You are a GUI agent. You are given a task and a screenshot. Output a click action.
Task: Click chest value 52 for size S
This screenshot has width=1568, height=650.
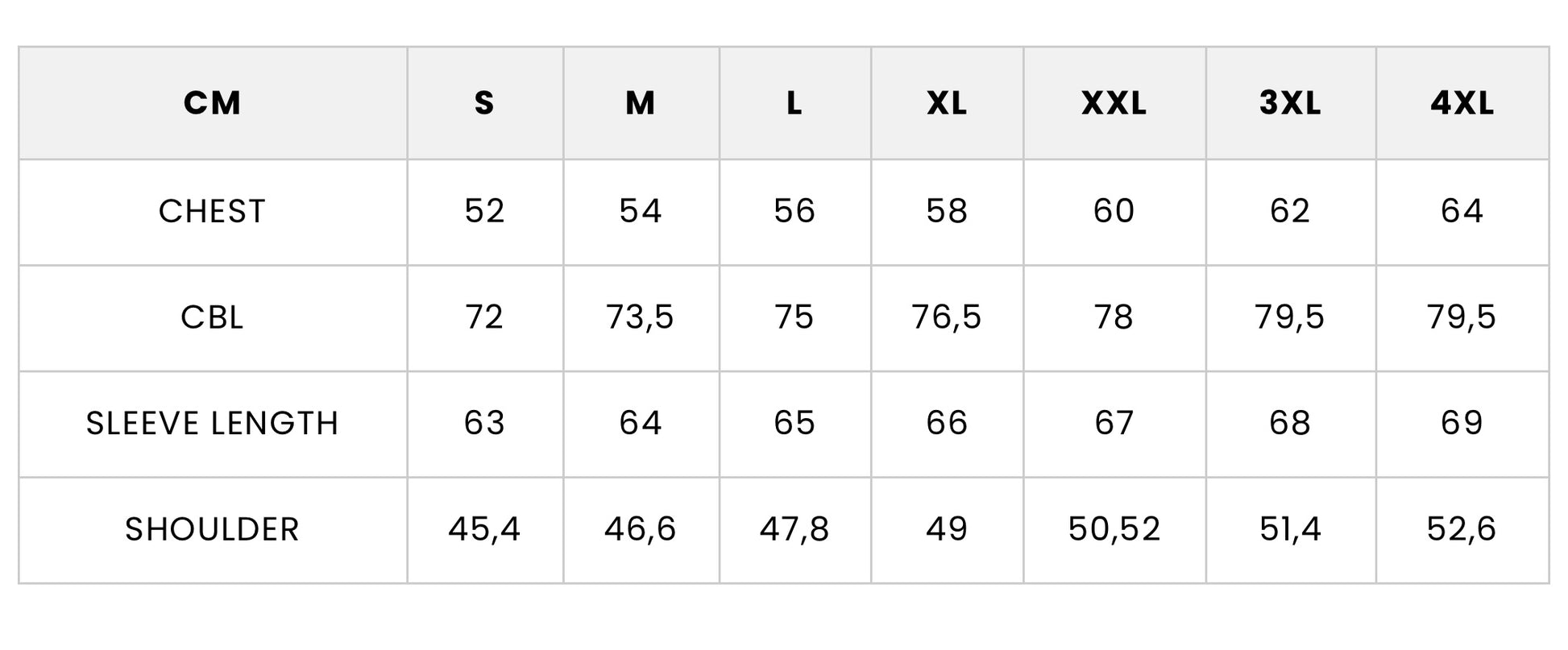pos(484,211)
